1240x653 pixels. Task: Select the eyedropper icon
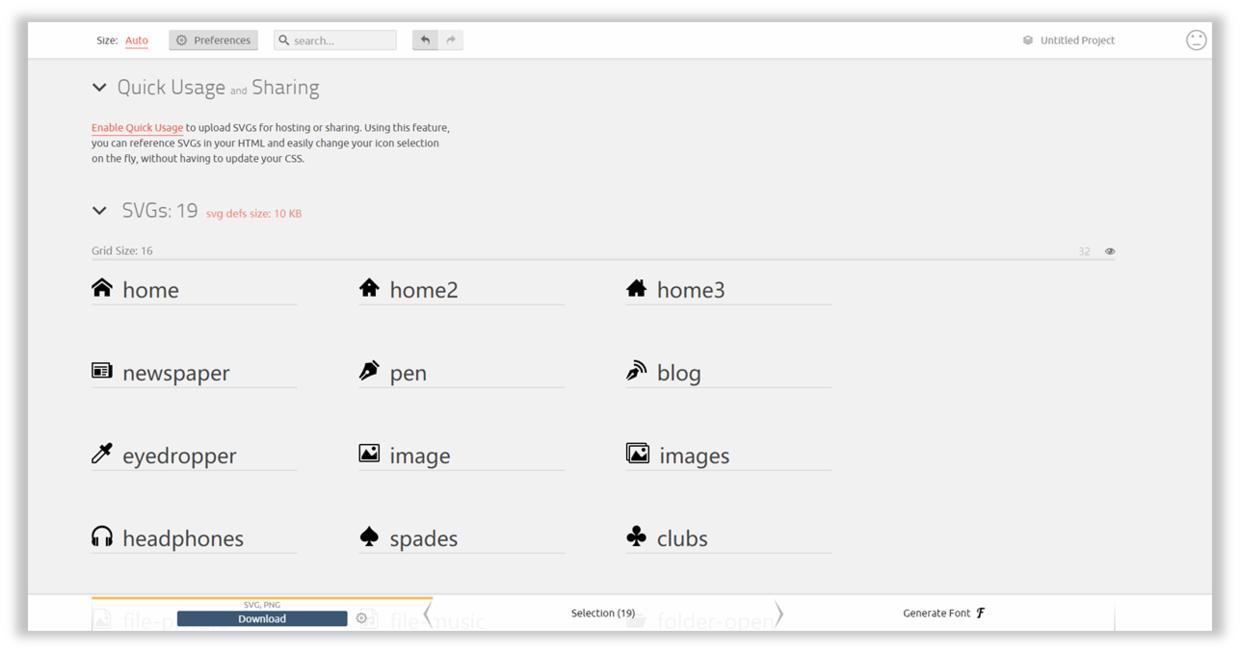pyautogui.click(x=102, y=454)
